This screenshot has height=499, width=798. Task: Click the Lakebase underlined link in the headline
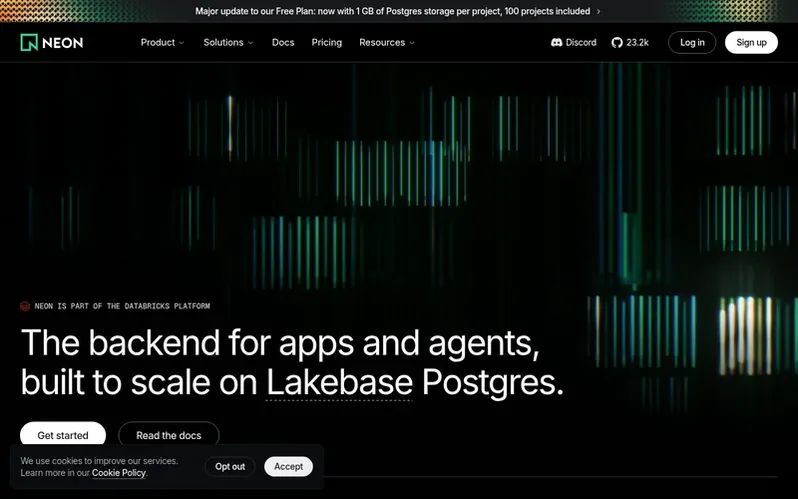[x=339, y=382]
